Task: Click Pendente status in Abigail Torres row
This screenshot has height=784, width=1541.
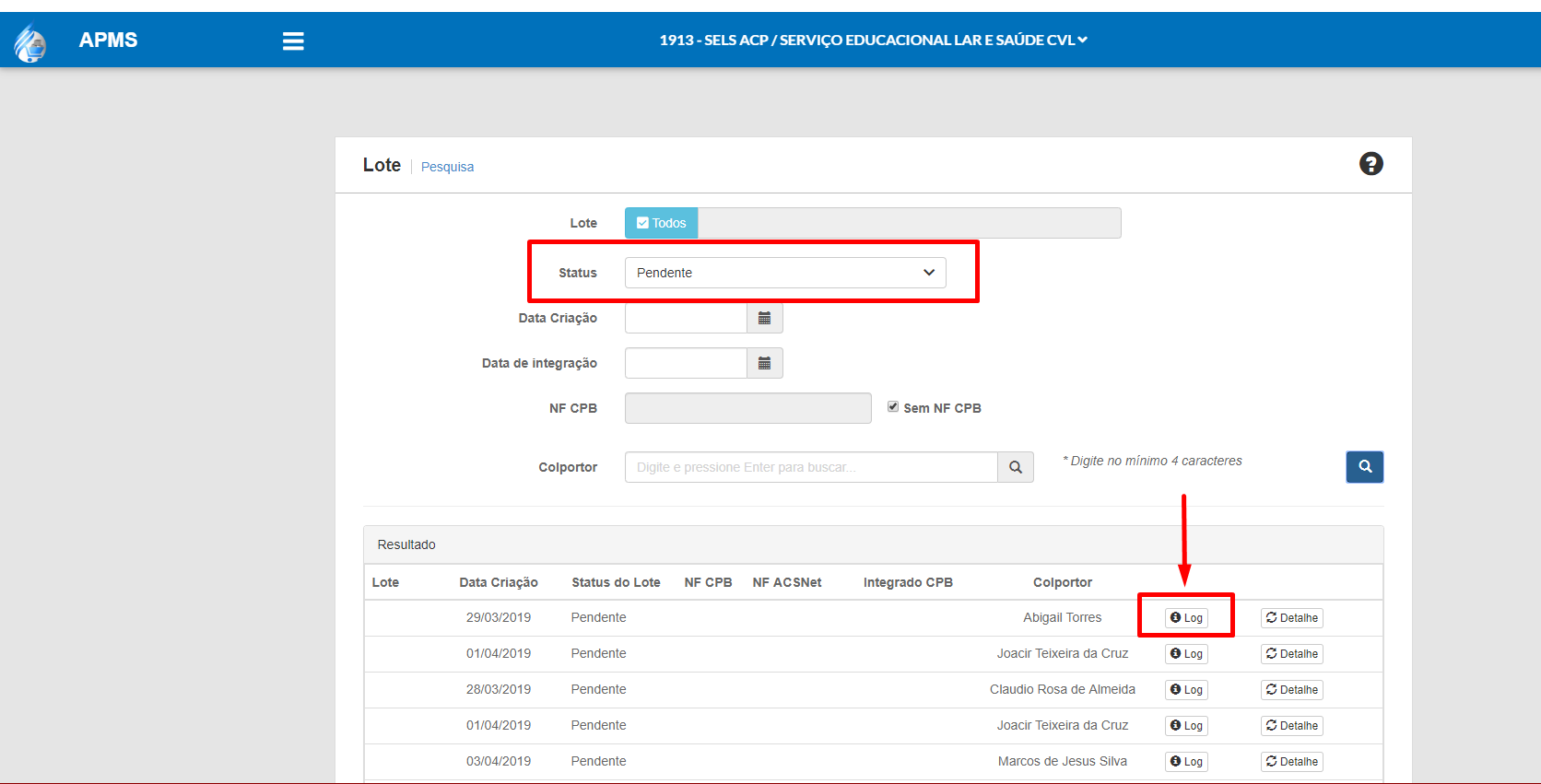Action: 598,617
